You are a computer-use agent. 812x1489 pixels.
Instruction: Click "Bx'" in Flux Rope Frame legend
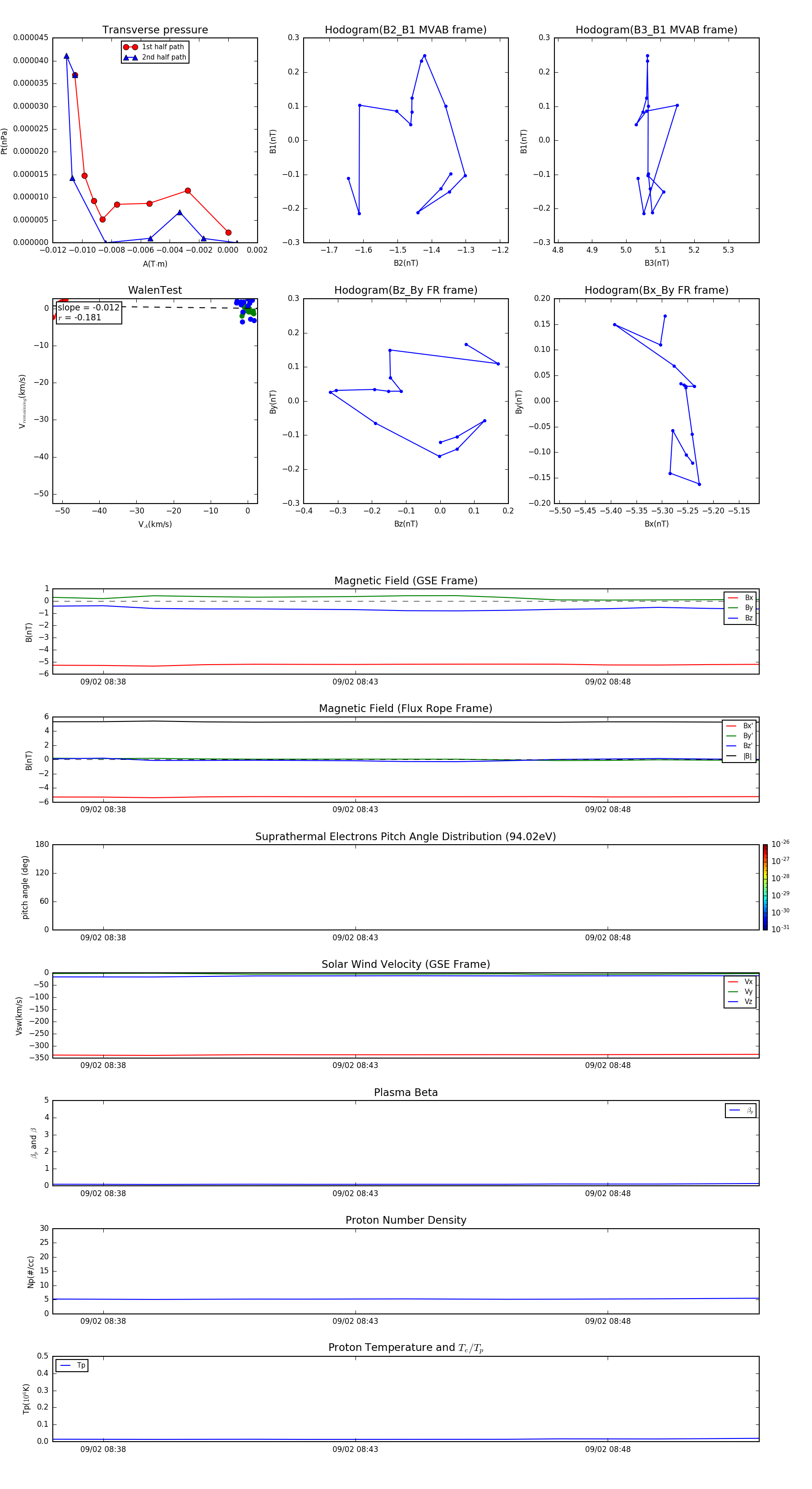point(748,726)
